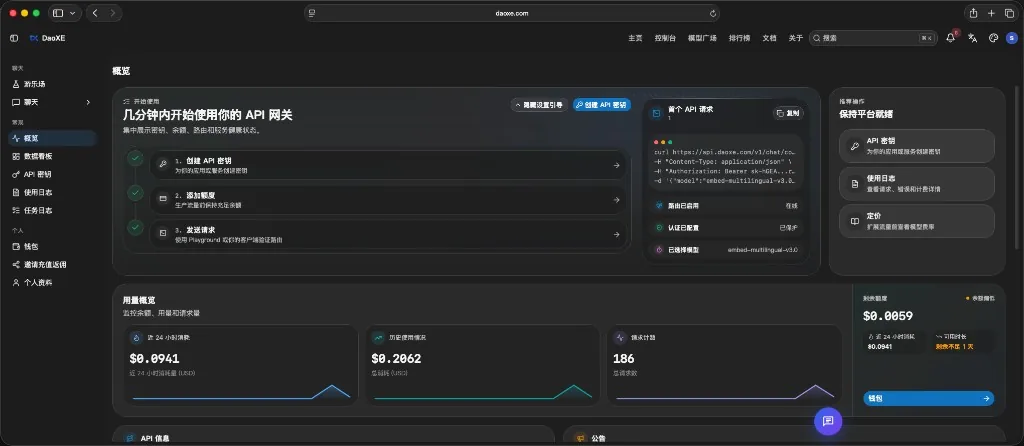The image size is (1024, 446).
Task: Open 邀请充值返佣 referral page
Action: (x=52, y=264)
